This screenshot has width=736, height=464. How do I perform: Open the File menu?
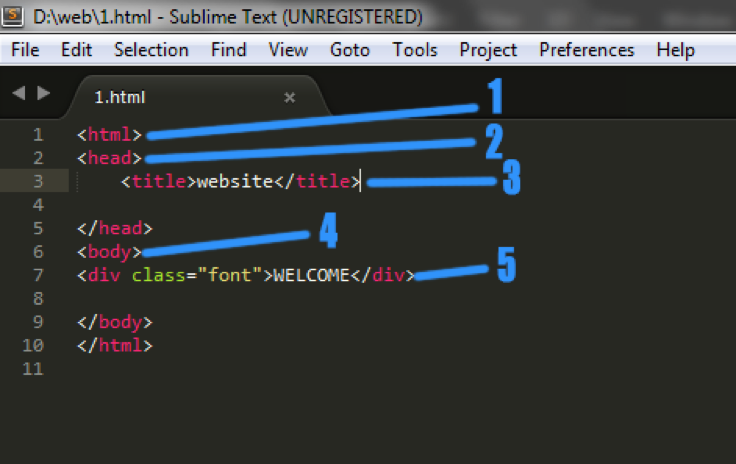tap(25, 50)
